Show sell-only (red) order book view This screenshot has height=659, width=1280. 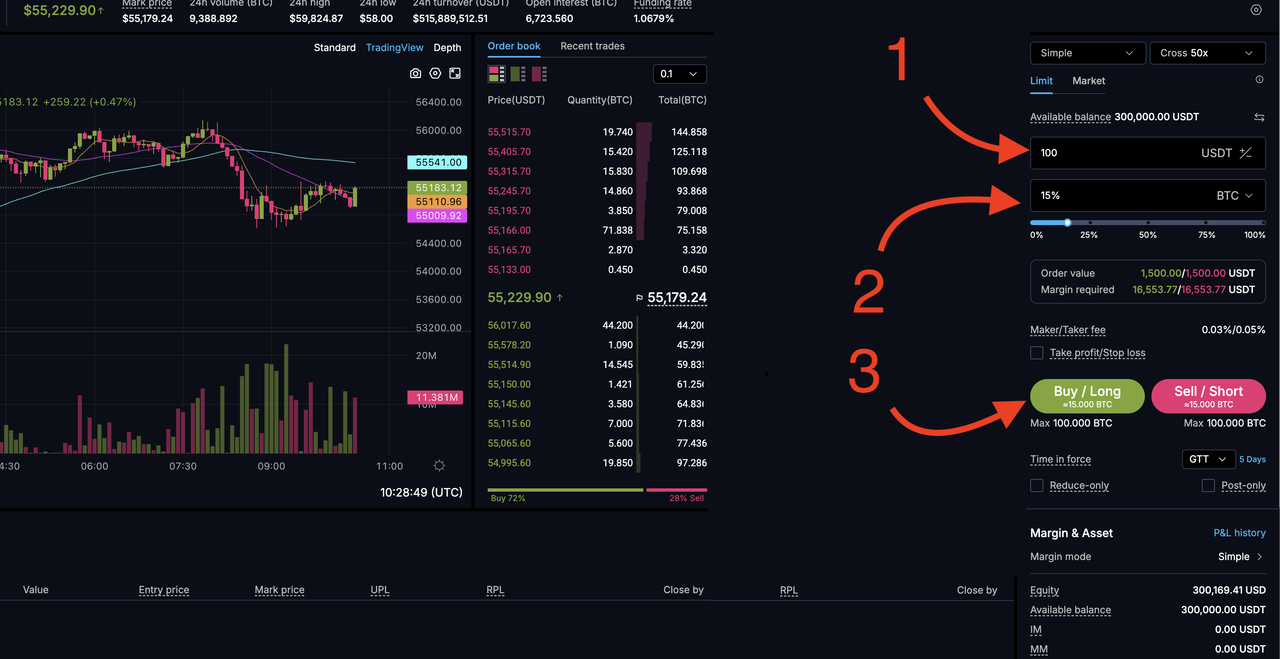click(539, 74)
